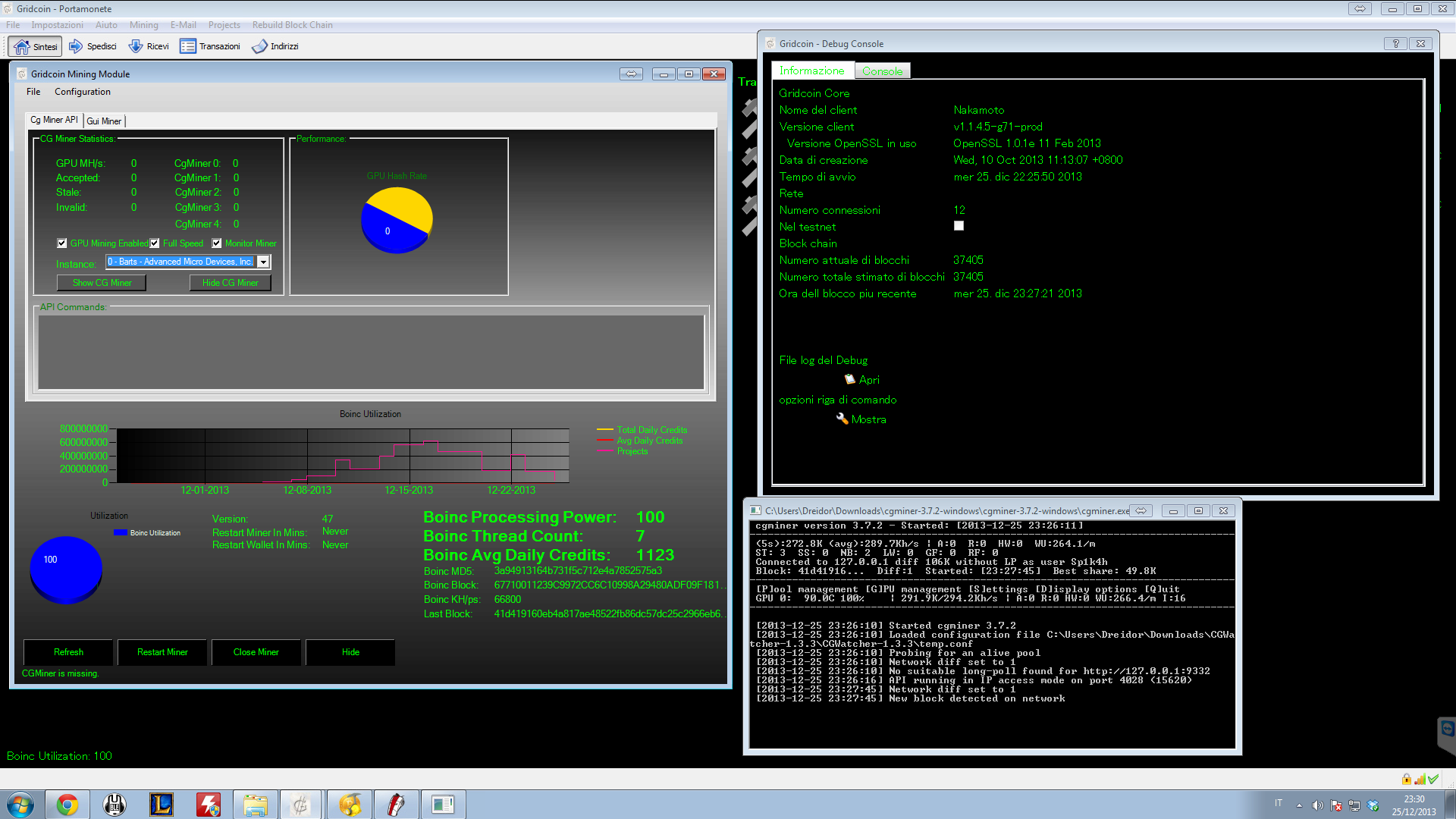The height and width of the screenshot is (819, 1456).
Task: Click the Restart Miner button
Action: 162,652
